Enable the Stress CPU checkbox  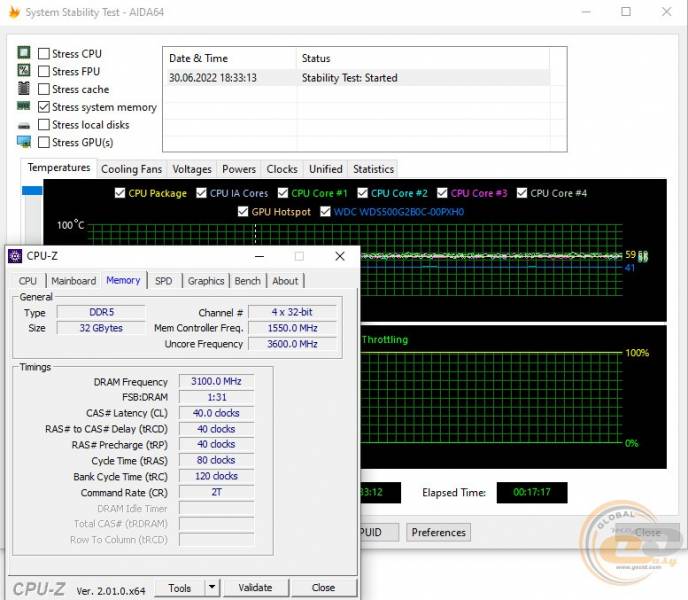click(43, 54)
